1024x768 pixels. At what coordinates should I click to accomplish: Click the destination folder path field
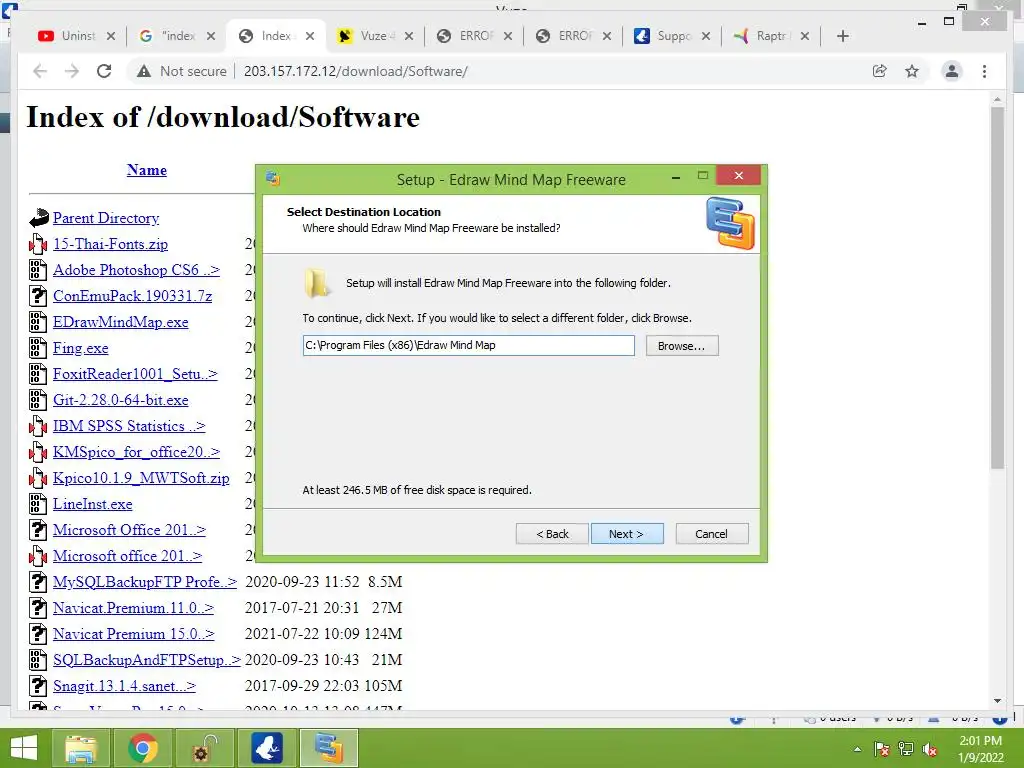tap(468, 345)
